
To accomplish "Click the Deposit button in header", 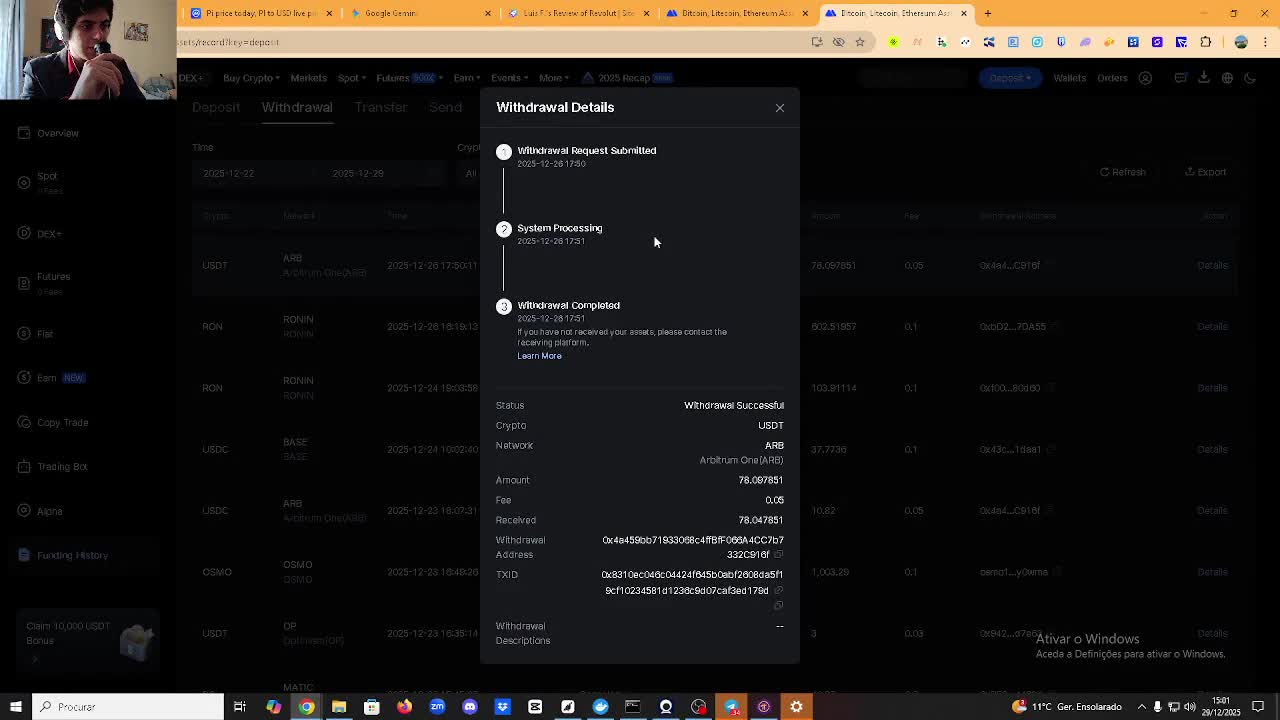I will 1010,78.
